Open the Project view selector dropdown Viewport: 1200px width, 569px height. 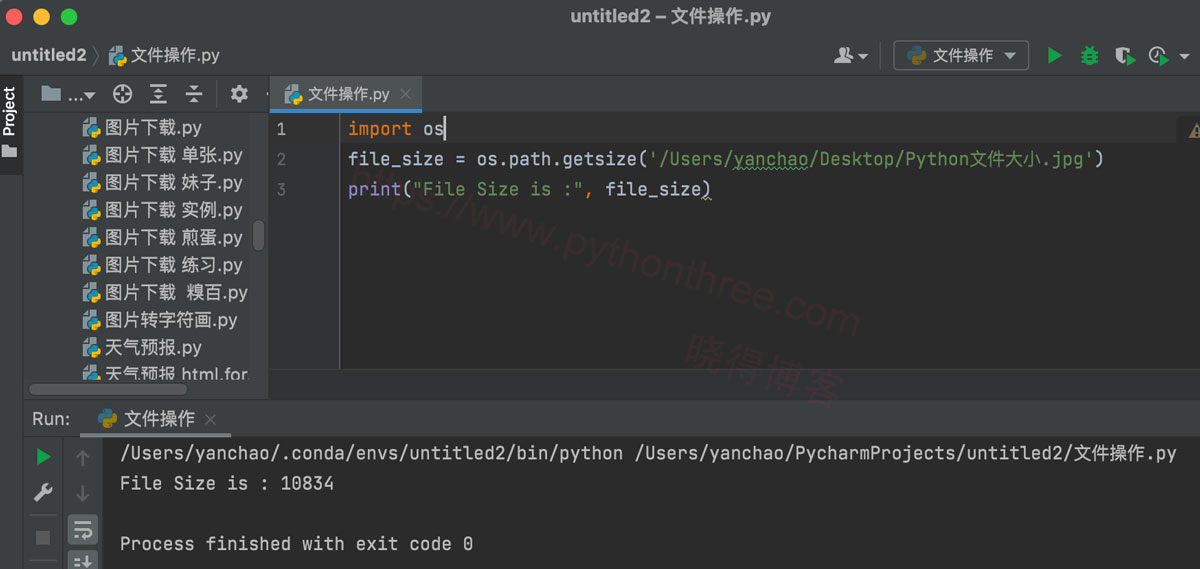68,94
